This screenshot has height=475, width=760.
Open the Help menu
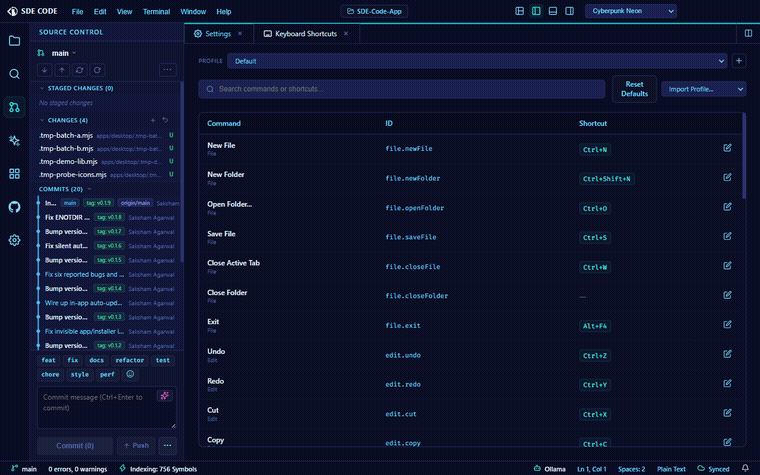point(223,12)
